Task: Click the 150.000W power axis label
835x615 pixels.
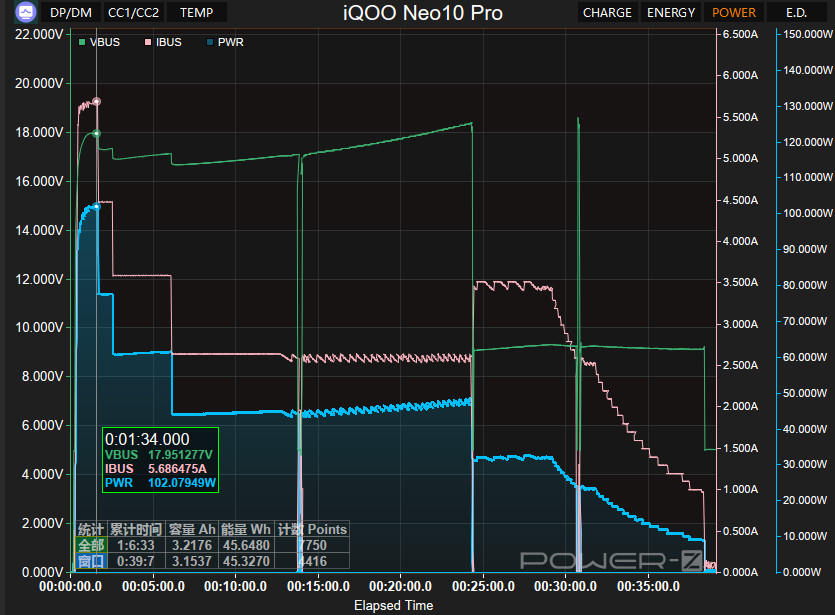Action: click(808, 34)
